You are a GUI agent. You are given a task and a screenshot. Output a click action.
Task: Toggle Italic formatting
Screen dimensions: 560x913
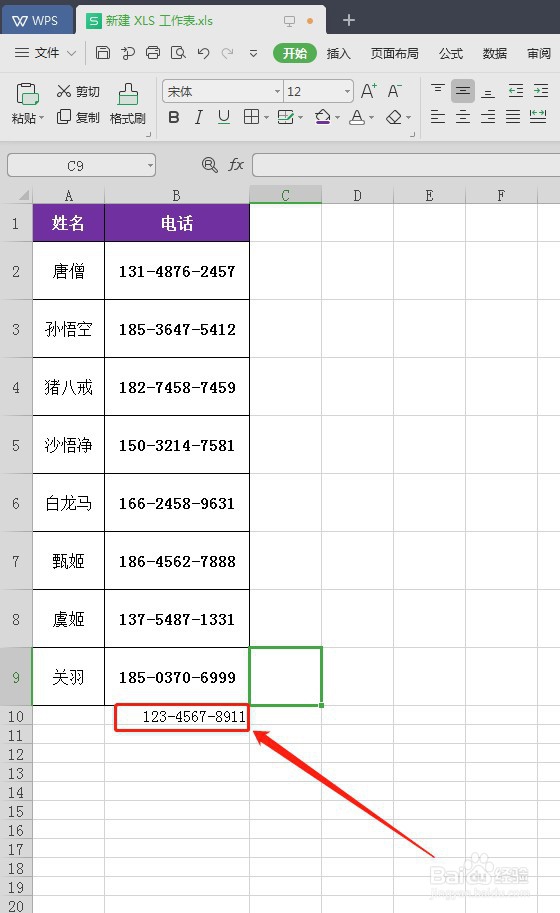tap(199, 117)
